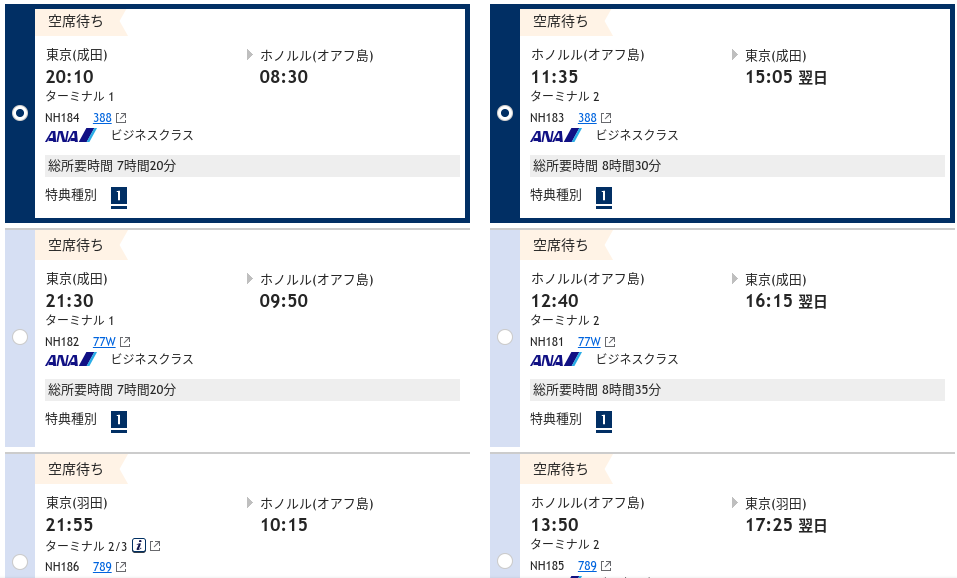Select the 12:40 Honolulu departure NH181 radio button
Image resolution: width=957 pixels, height=578 pixels.
[x=505, y=337]
